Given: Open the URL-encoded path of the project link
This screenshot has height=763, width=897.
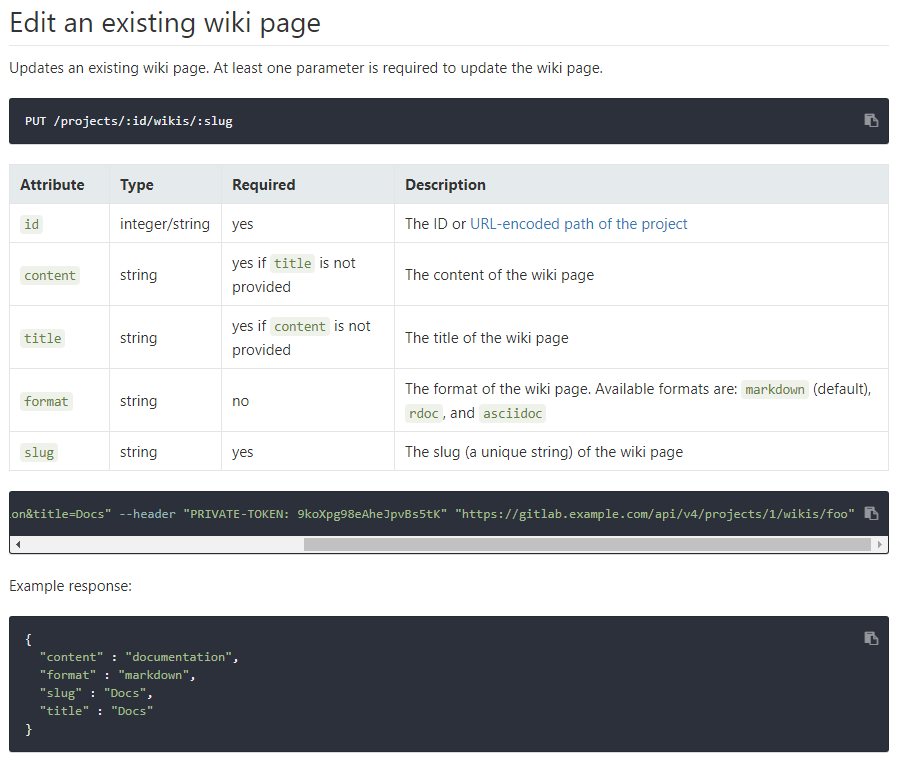Looking at the screenshot, I should 578,224.
